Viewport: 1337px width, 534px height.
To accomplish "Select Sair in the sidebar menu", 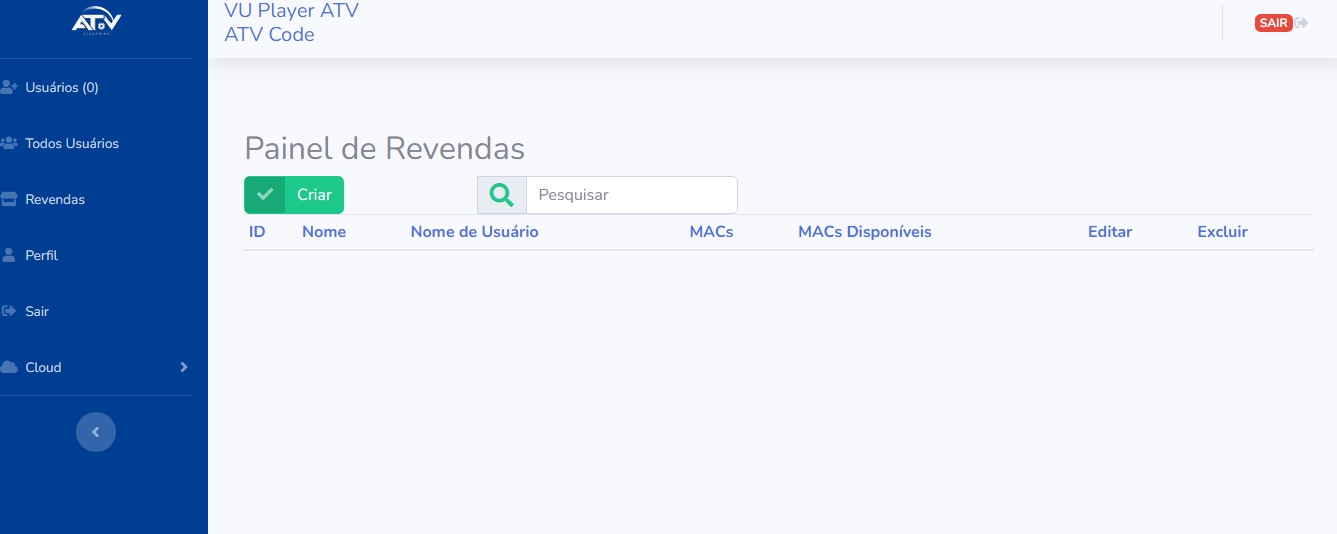I will click(x=37, y=311).
